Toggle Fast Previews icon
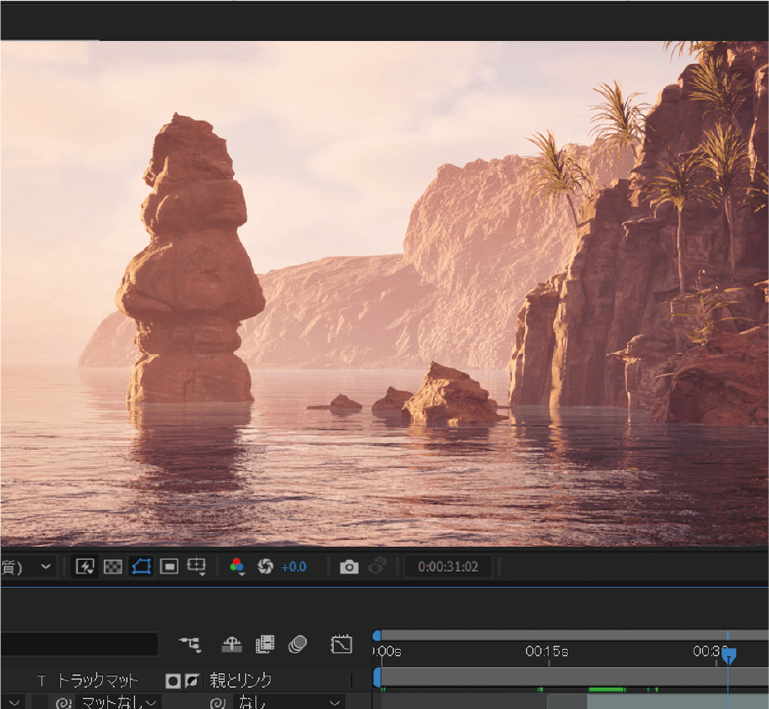Image resolution: width=769 pixels, height=709 pixels. click(x=85, y=567)
